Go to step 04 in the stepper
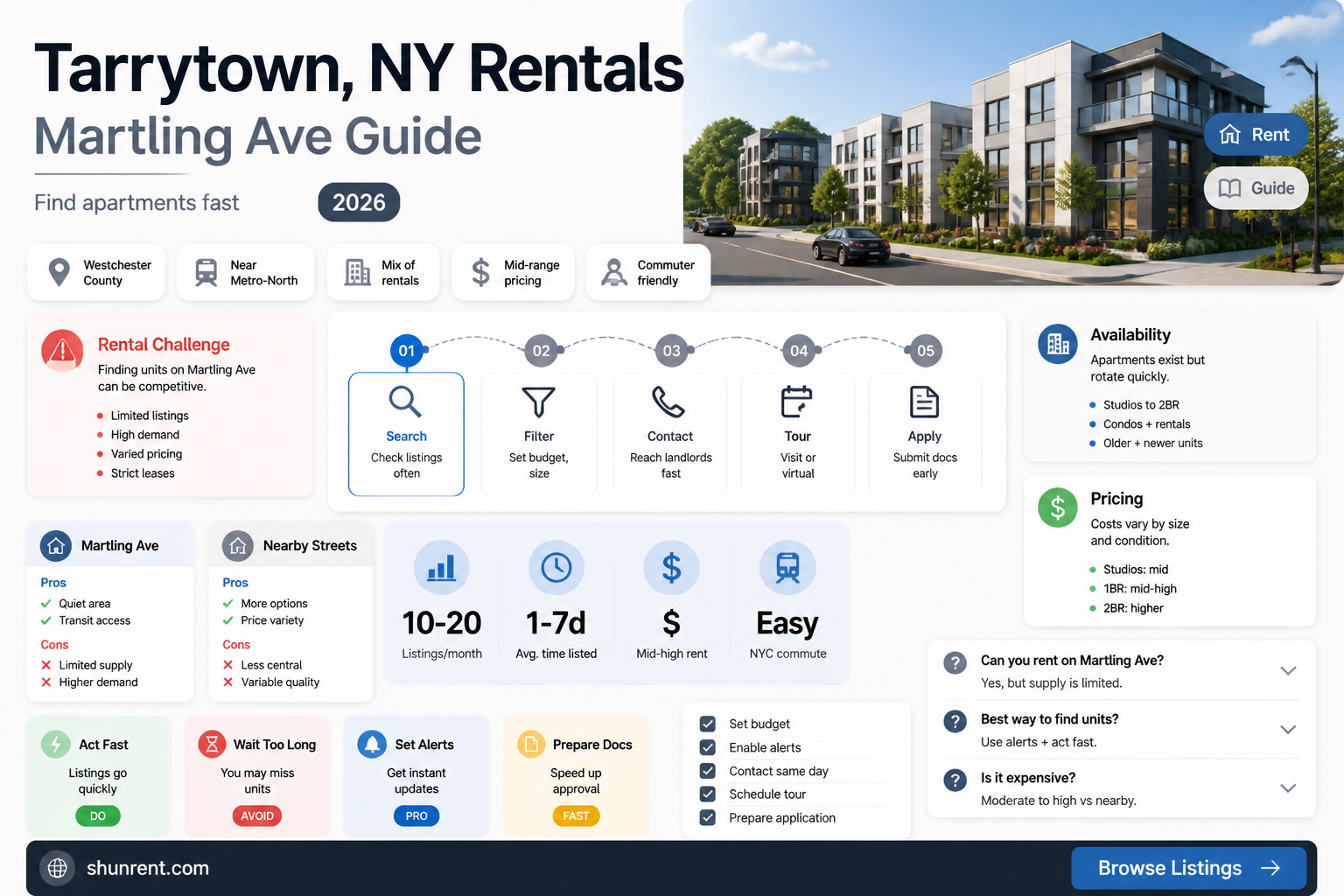Image resolution: width=1344 pixels, height=896 pixels. tap(799, 351)
